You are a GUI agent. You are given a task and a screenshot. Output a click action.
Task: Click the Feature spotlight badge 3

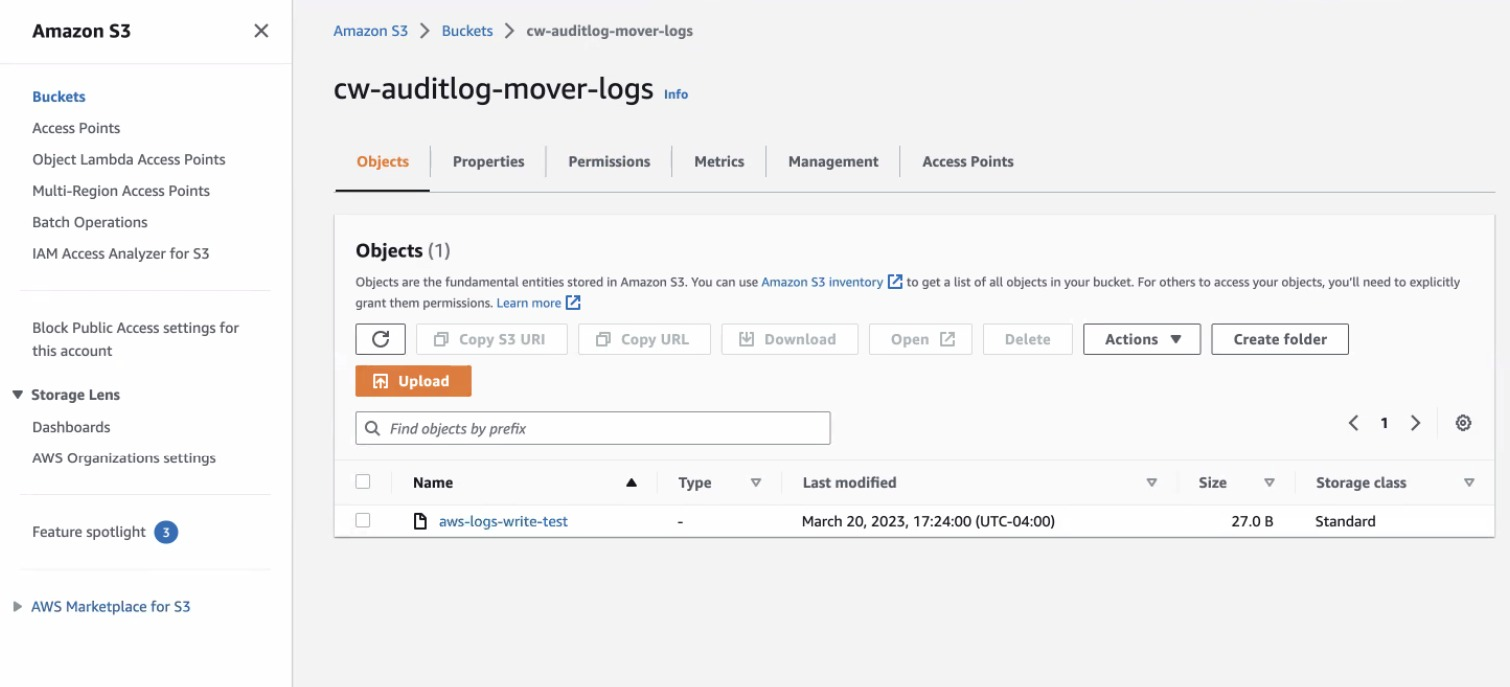point(166,532)
